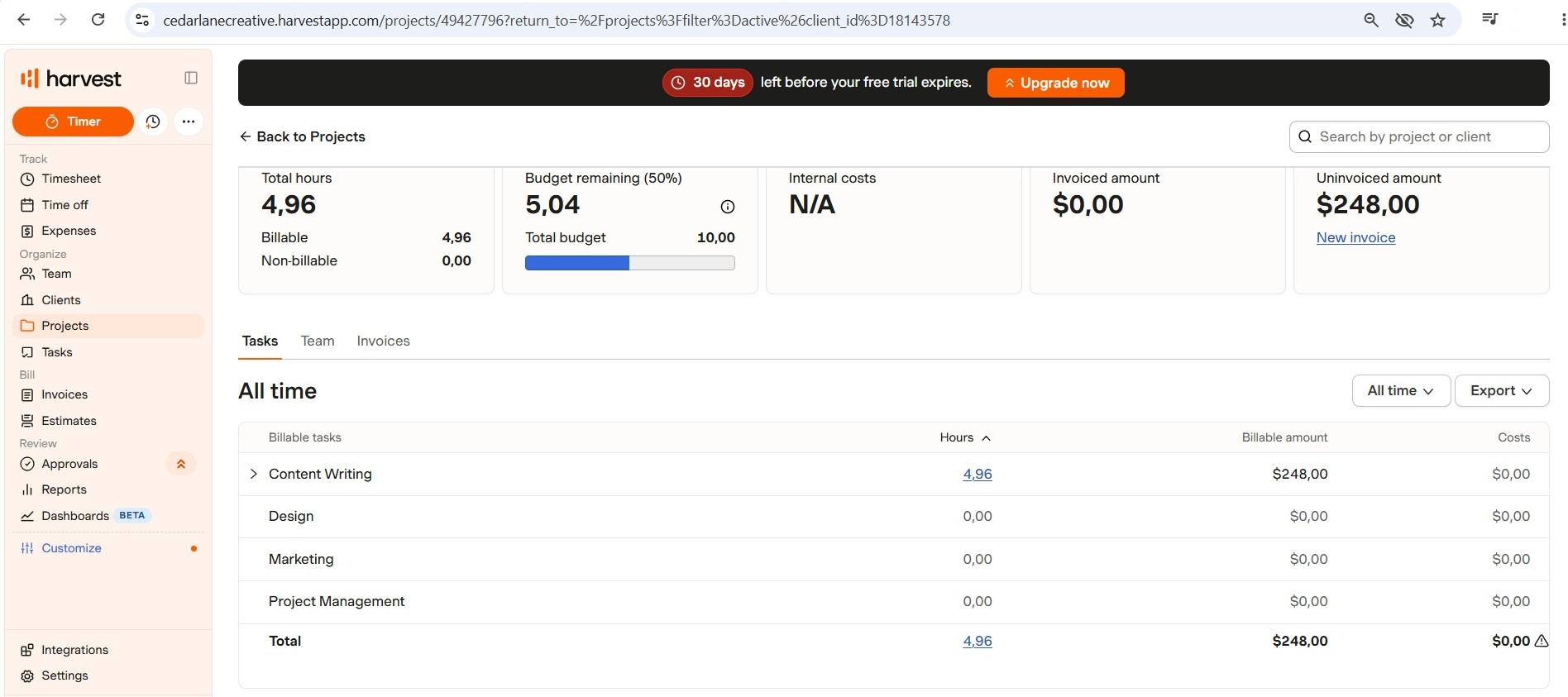The width and height of the screenshot is (1568, 697).
Task: Click the New invoice link
Action: (x=1355, y=237)
